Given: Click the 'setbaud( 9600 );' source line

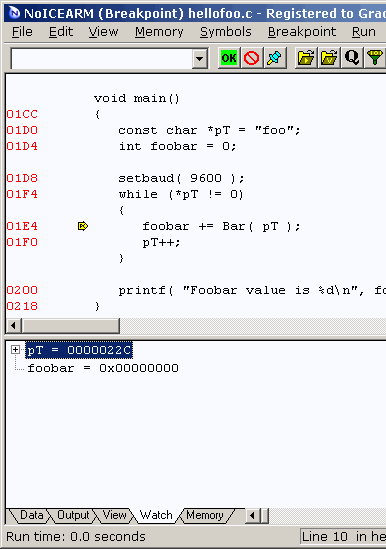Looking at the screenshot, I should [x=181, y=178].
